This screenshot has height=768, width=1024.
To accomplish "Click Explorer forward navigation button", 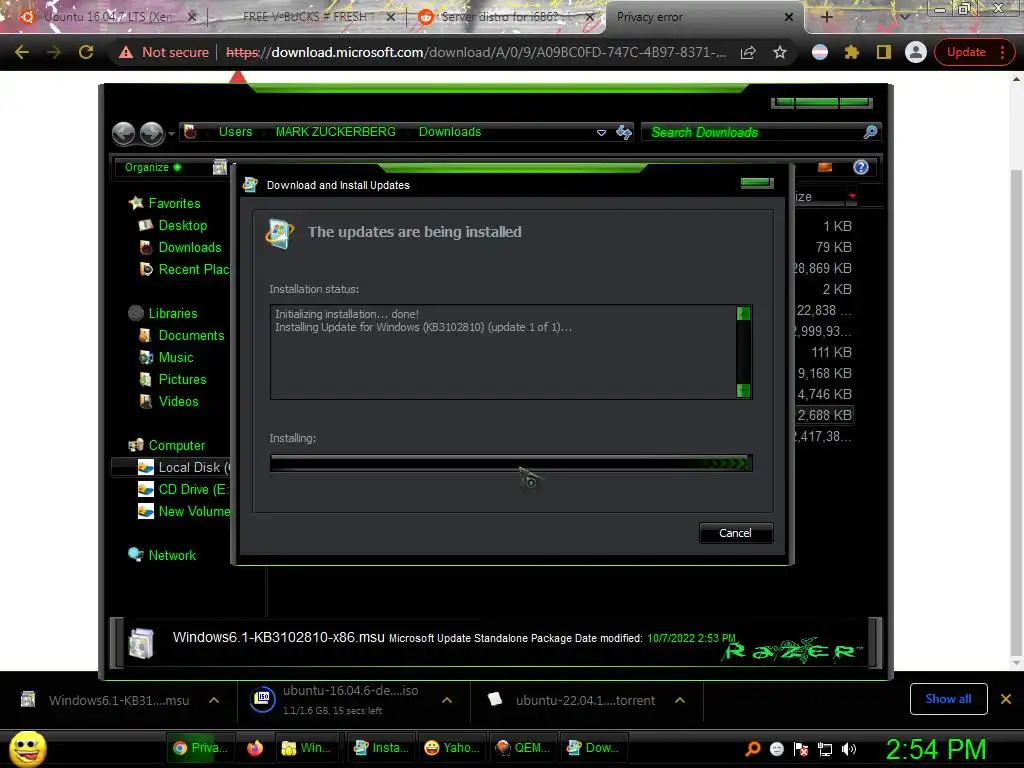I will pos(152,133).
